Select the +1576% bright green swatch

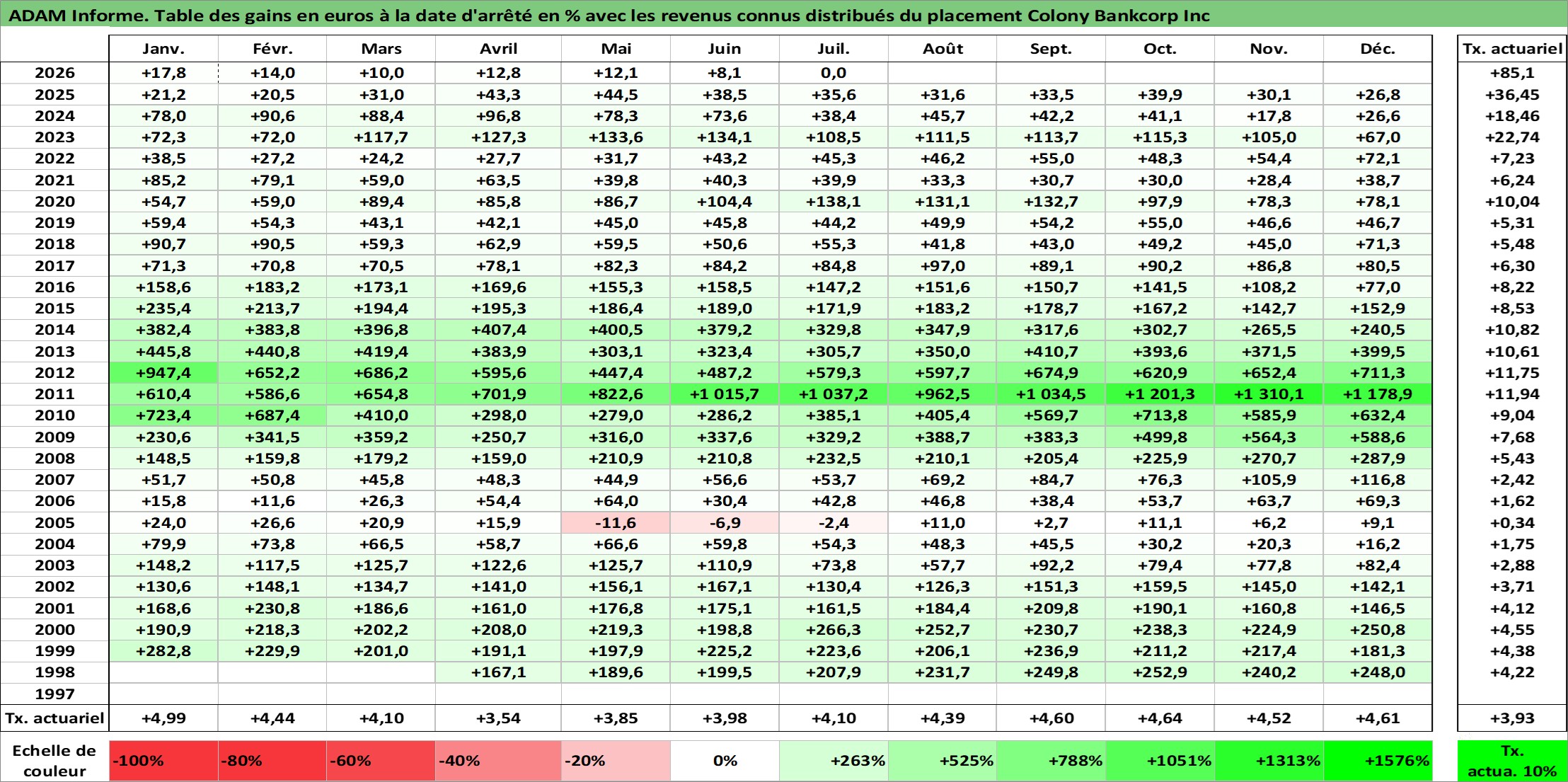(1378, 761)
